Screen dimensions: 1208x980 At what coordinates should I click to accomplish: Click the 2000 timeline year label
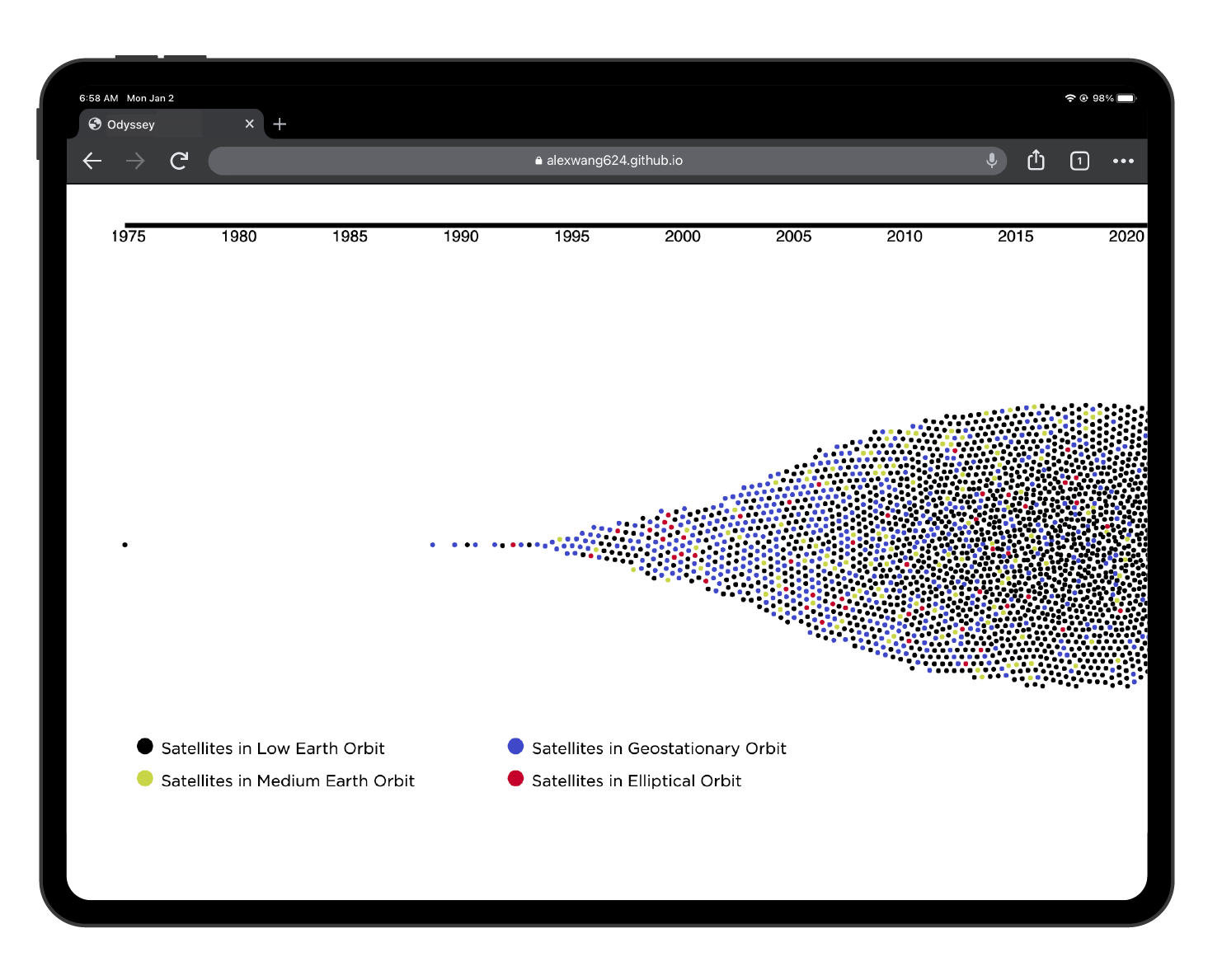pyautogui.click(x=683, y=237)
